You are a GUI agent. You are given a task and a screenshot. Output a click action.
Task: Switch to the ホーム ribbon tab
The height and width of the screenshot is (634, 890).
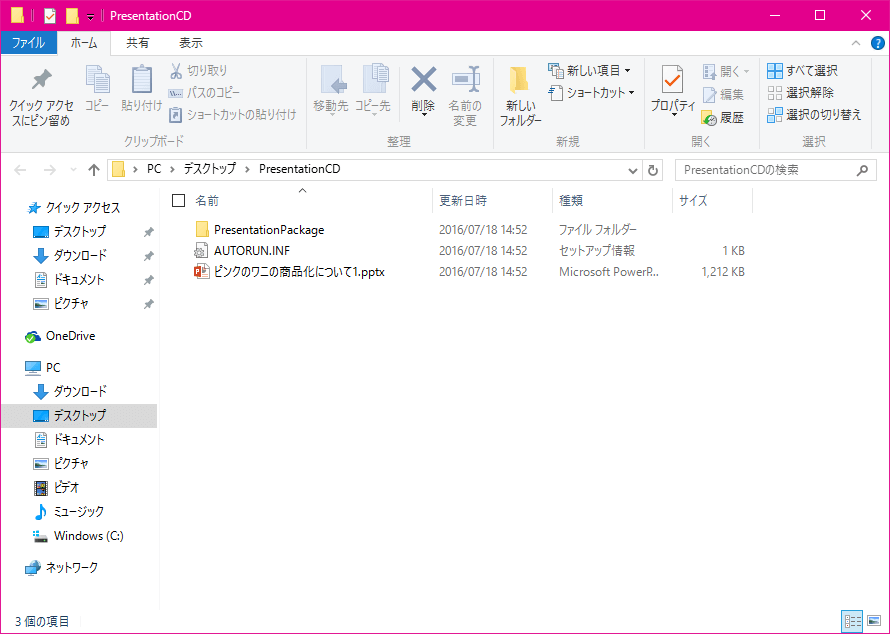pyautogui.click(x=84, y=43)
